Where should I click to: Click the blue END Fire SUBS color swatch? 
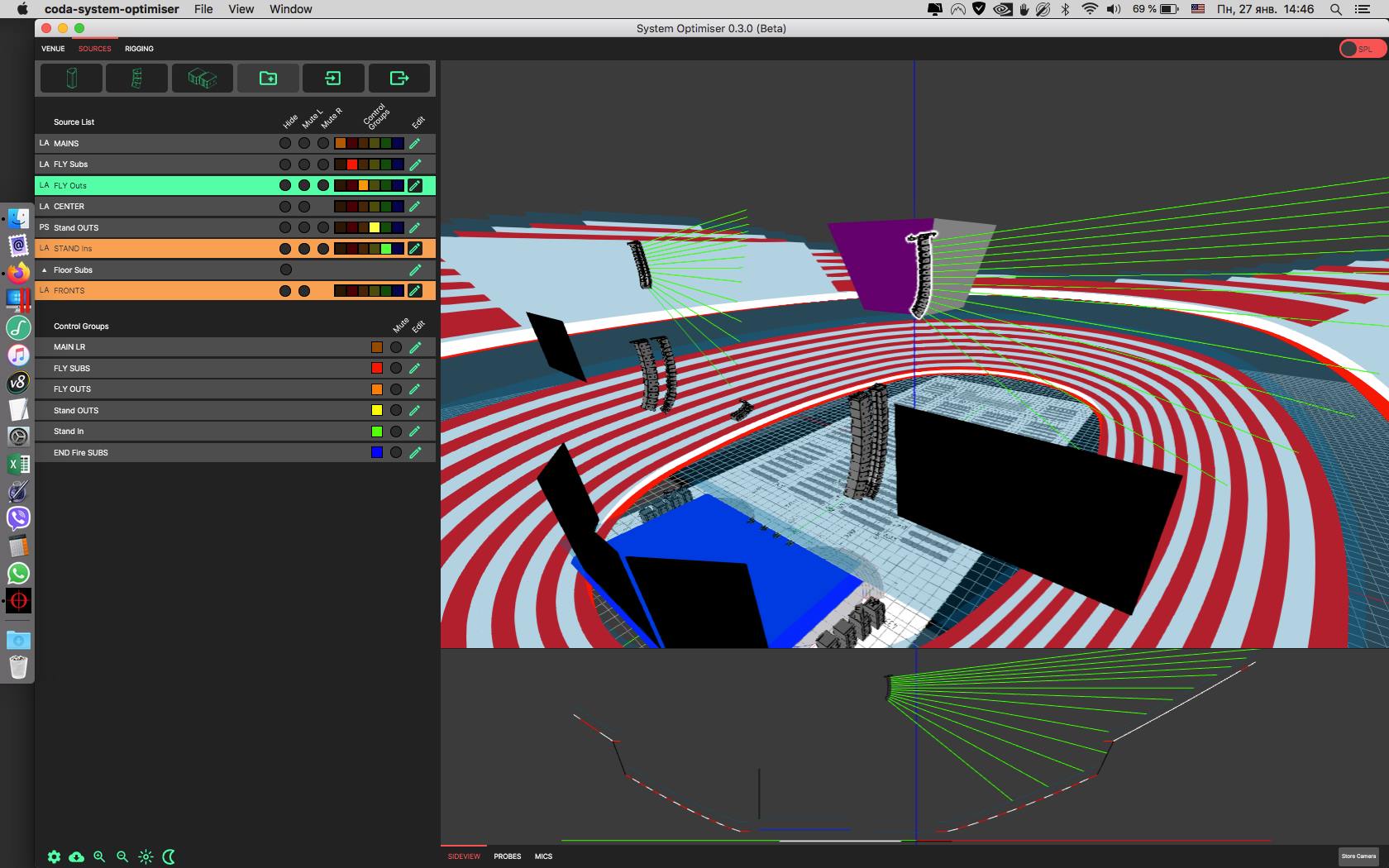click(x=377, y=453)
